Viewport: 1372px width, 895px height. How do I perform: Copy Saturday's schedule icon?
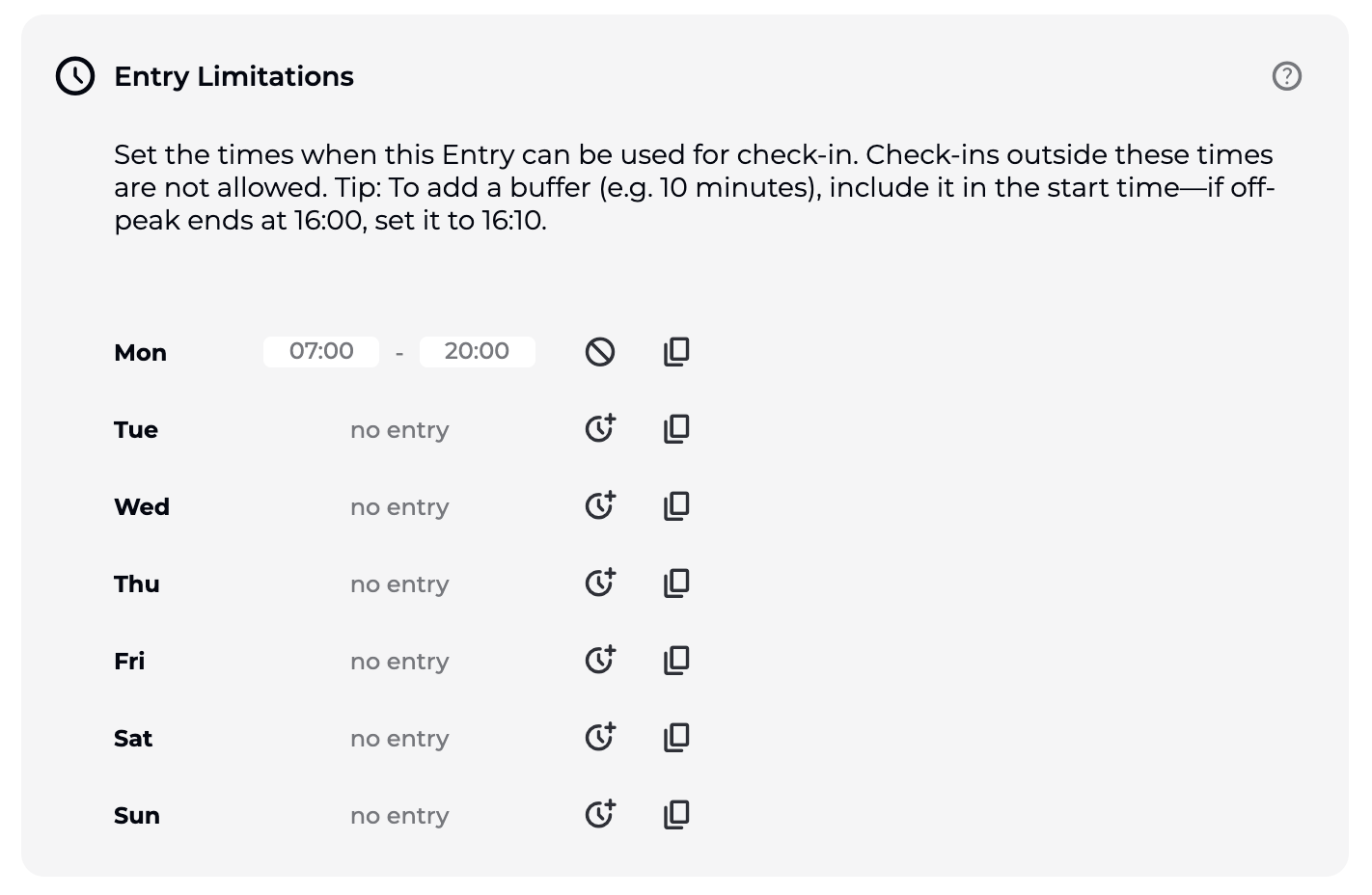click(676, 738)
